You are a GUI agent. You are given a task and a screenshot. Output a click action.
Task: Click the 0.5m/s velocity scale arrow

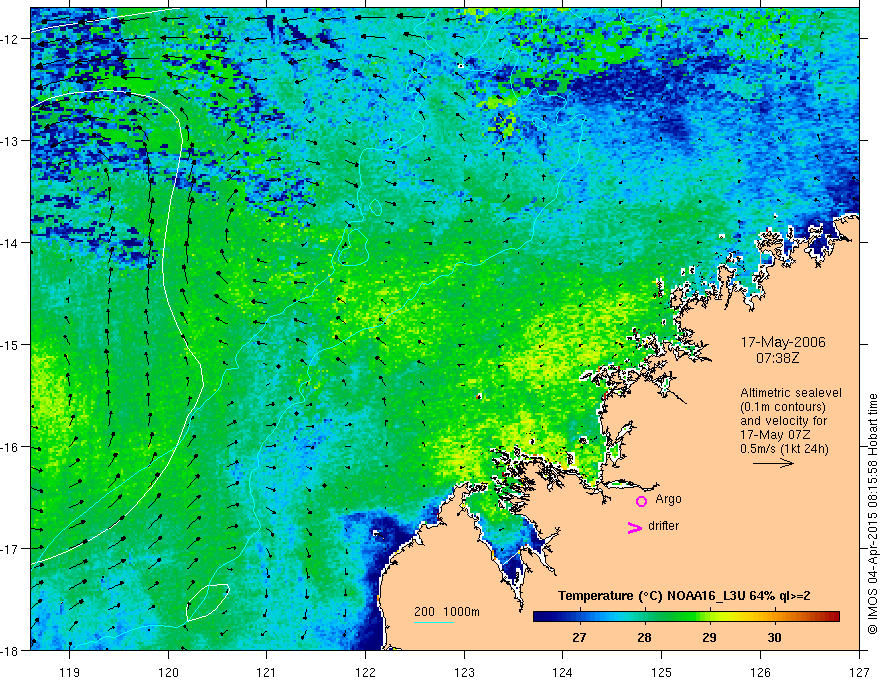(773, 463)
